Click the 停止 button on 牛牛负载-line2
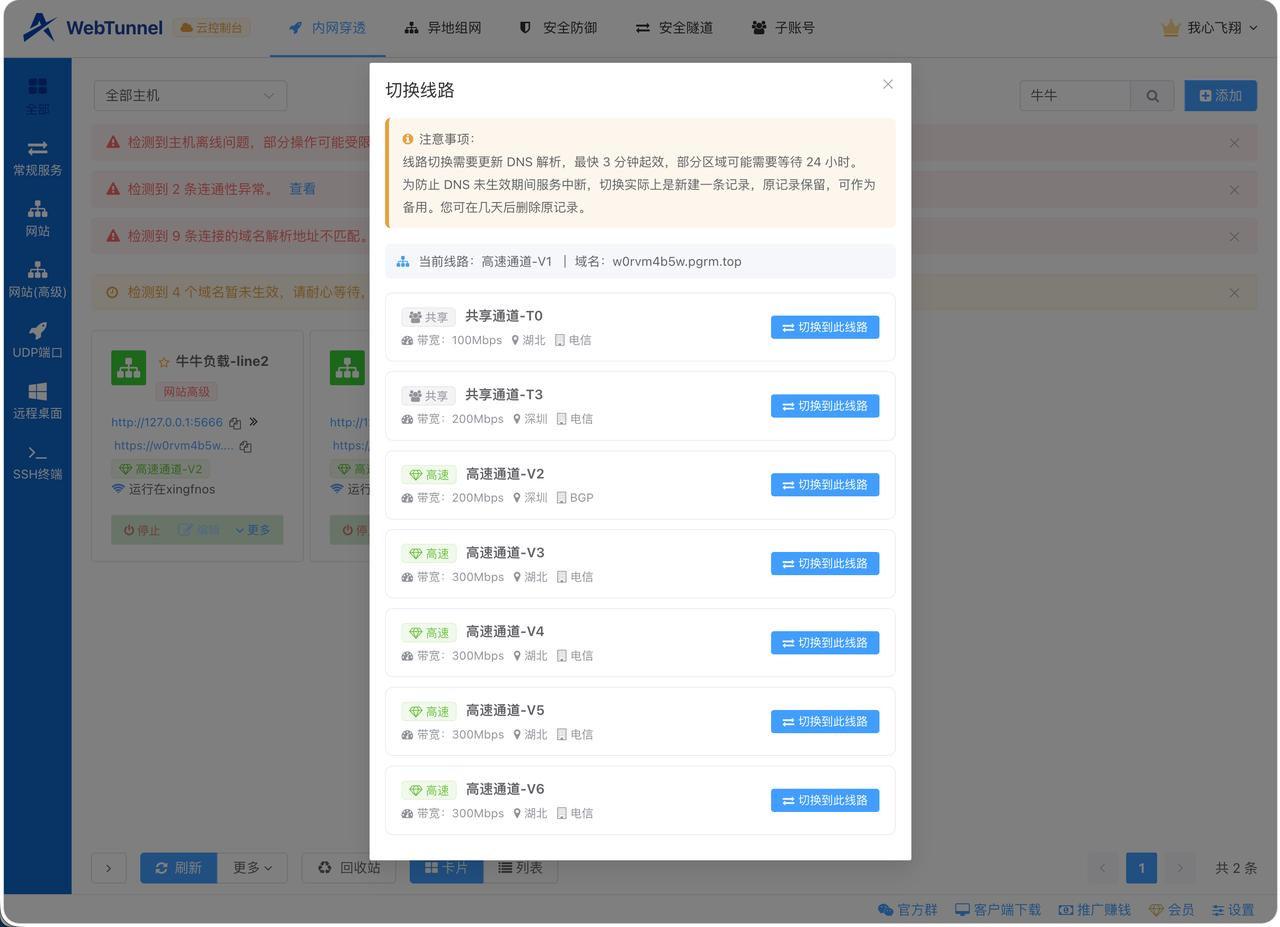The height and width of the screenshot is (927, 1280). pos(141,530)
